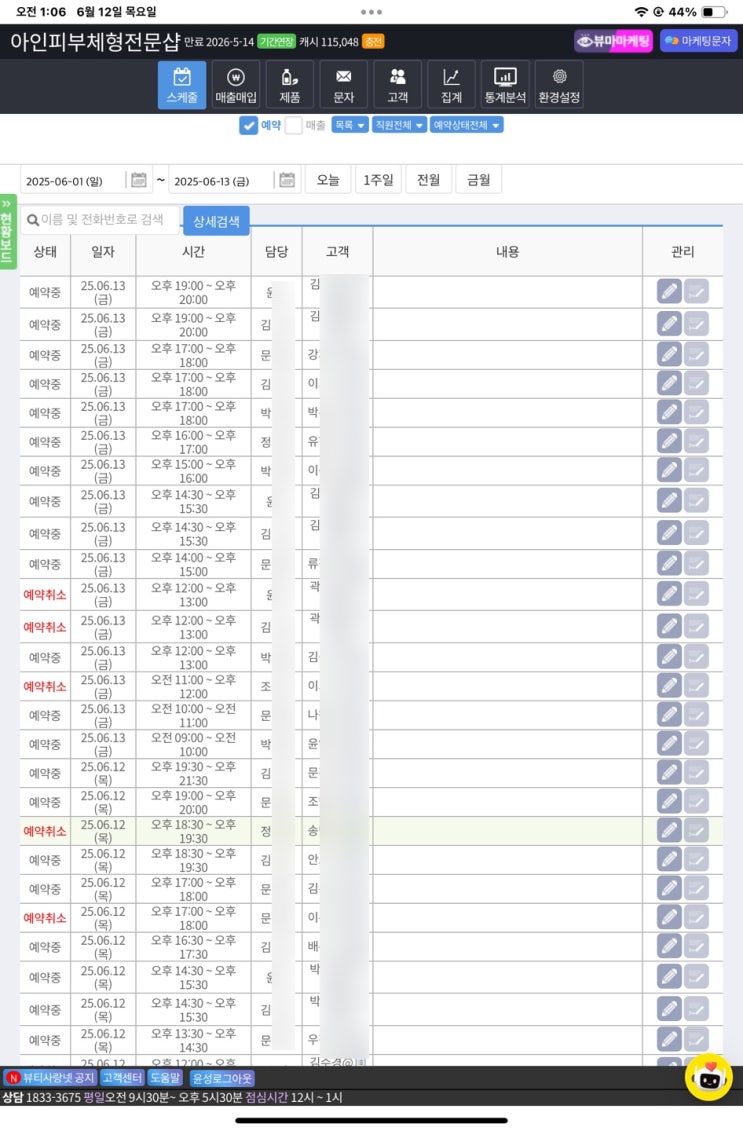
Task: Expand the 현황보드 side panel tab
Action: point(8,232)
